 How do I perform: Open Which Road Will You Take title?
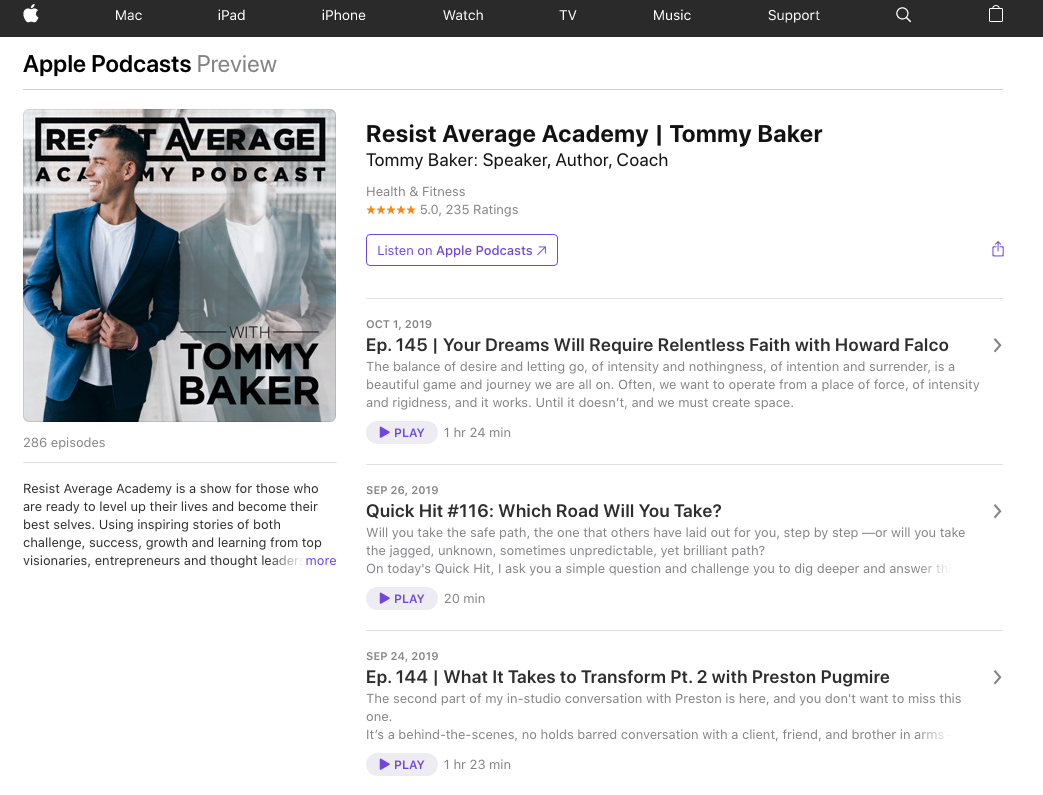point(543,511)
